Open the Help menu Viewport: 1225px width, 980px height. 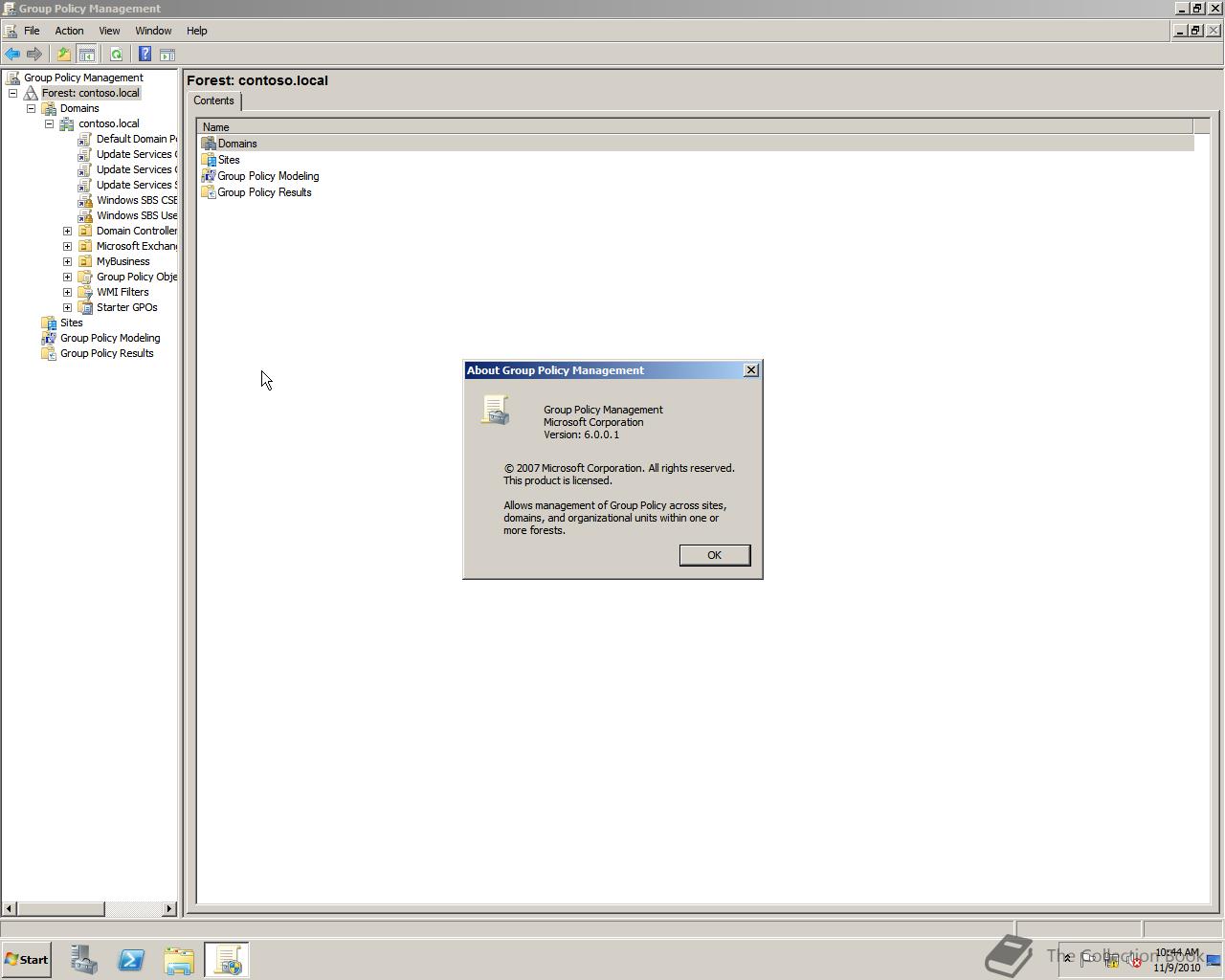coord(197,31)
